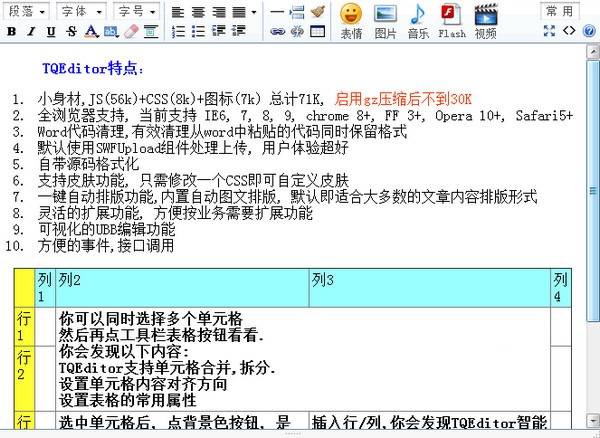
Task: Click the yellow 行2 row header cell
Action: [24, 379]
